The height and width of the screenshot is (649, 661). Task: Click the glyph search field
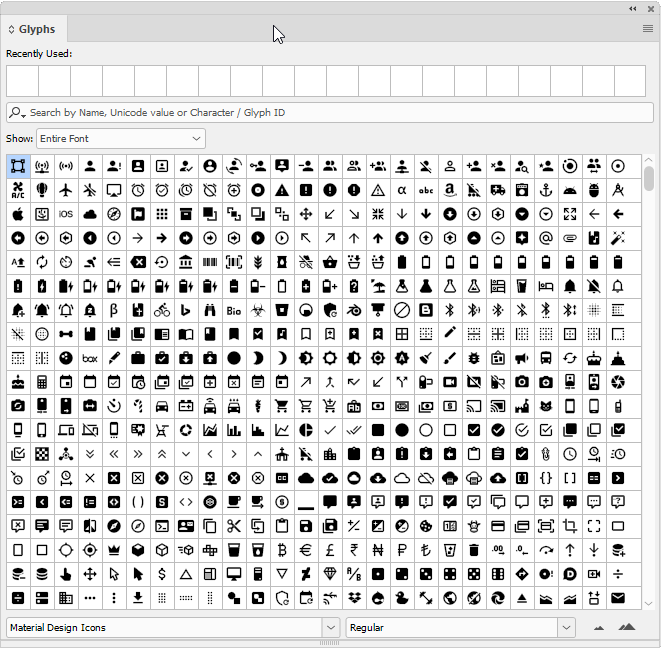(x=330, y=113)
